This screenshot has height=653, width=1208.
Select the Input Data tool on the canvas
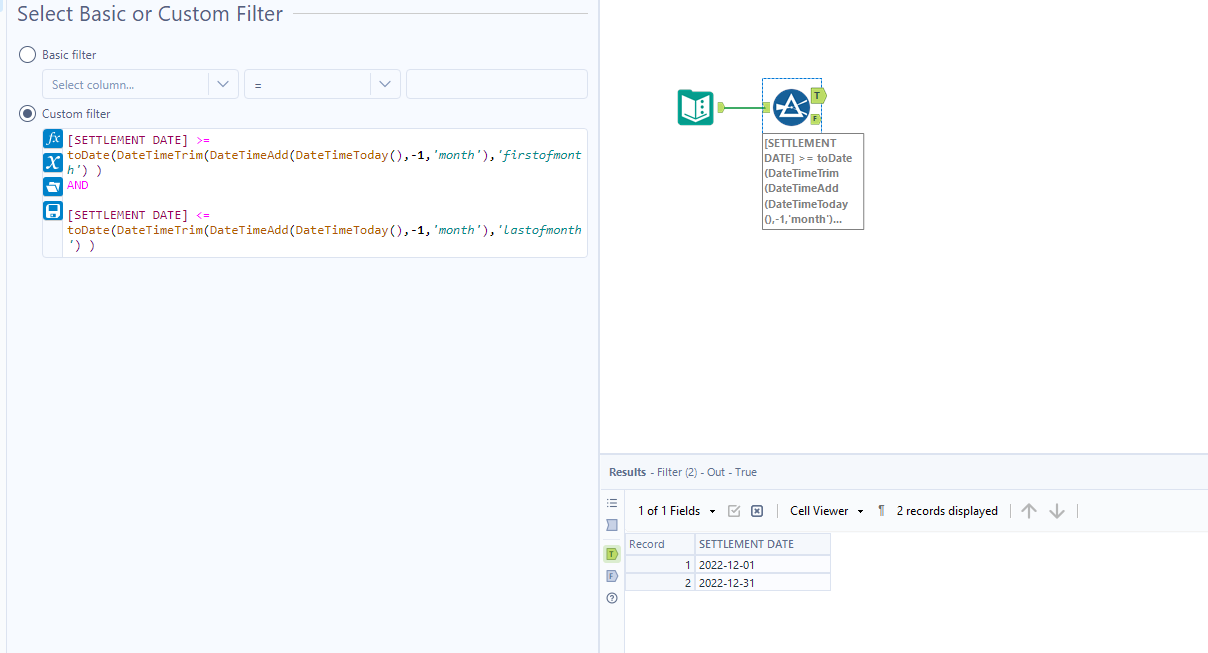click(693, 106)
